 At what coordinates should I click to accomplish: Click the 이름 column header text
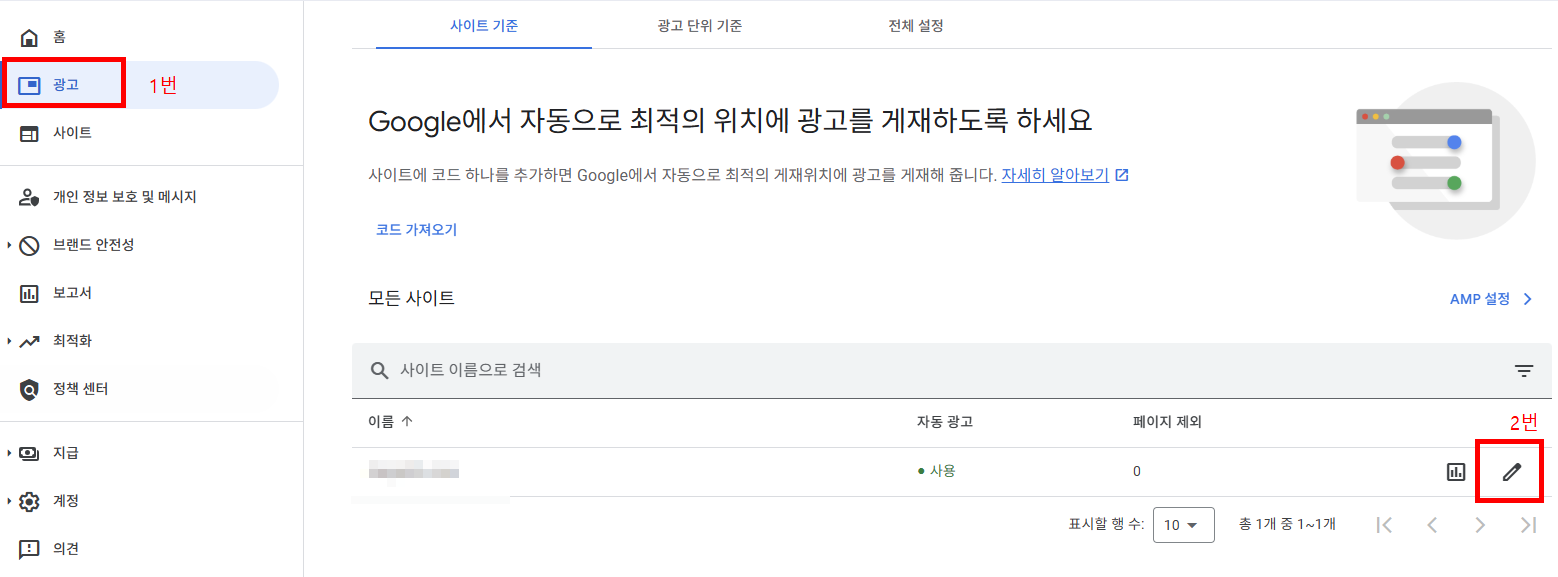coord(381,421)
